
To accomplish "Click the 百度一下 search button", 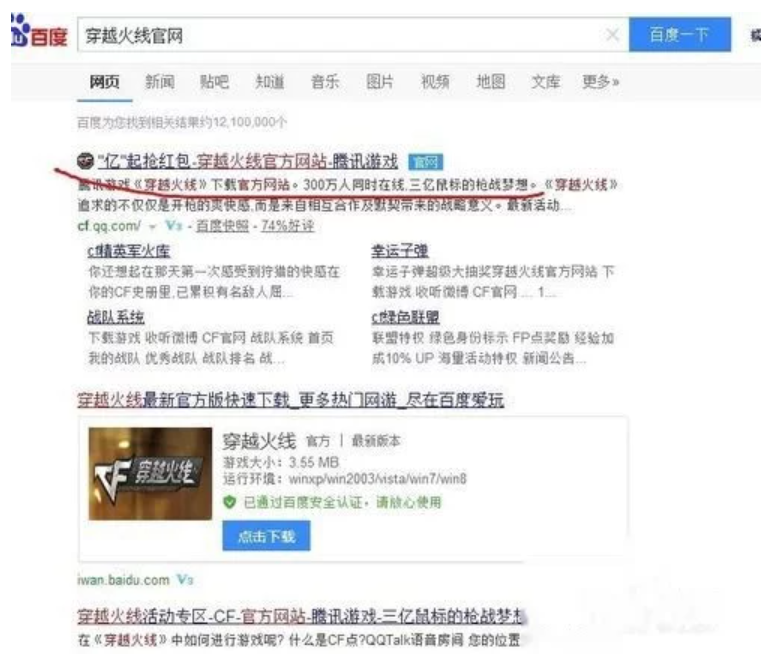I will 679,34.
